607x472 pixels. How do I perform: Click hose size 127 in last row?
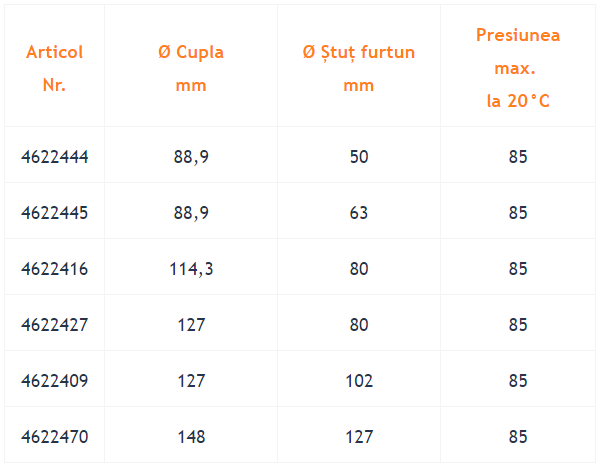coord(359,437)
